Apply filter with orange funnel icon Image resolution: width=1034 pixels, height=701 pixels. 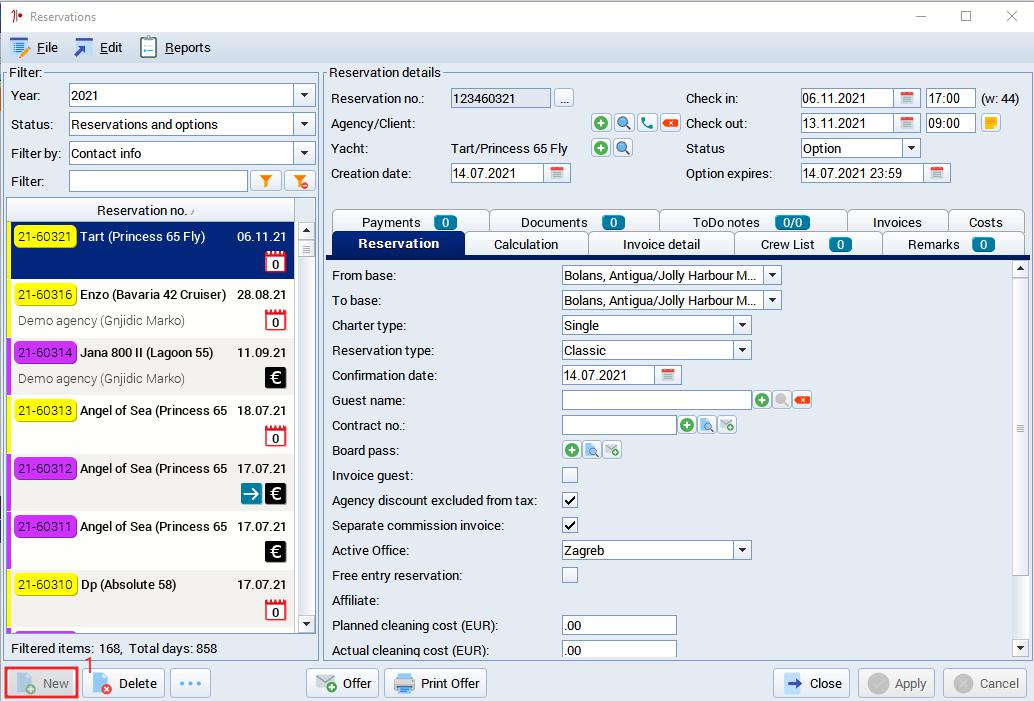pos(266,181)
